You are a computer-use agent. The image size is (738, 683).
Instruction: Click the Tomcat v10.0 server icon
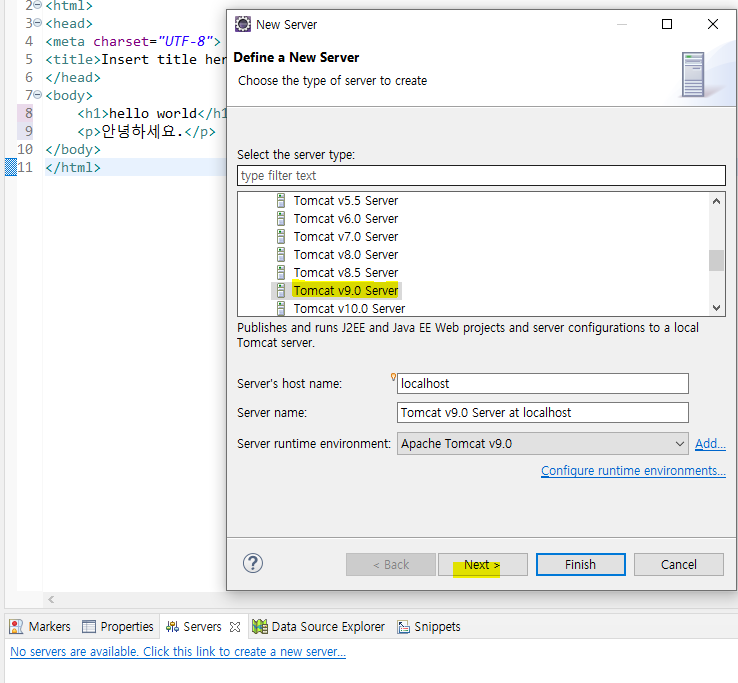[281, 308]
